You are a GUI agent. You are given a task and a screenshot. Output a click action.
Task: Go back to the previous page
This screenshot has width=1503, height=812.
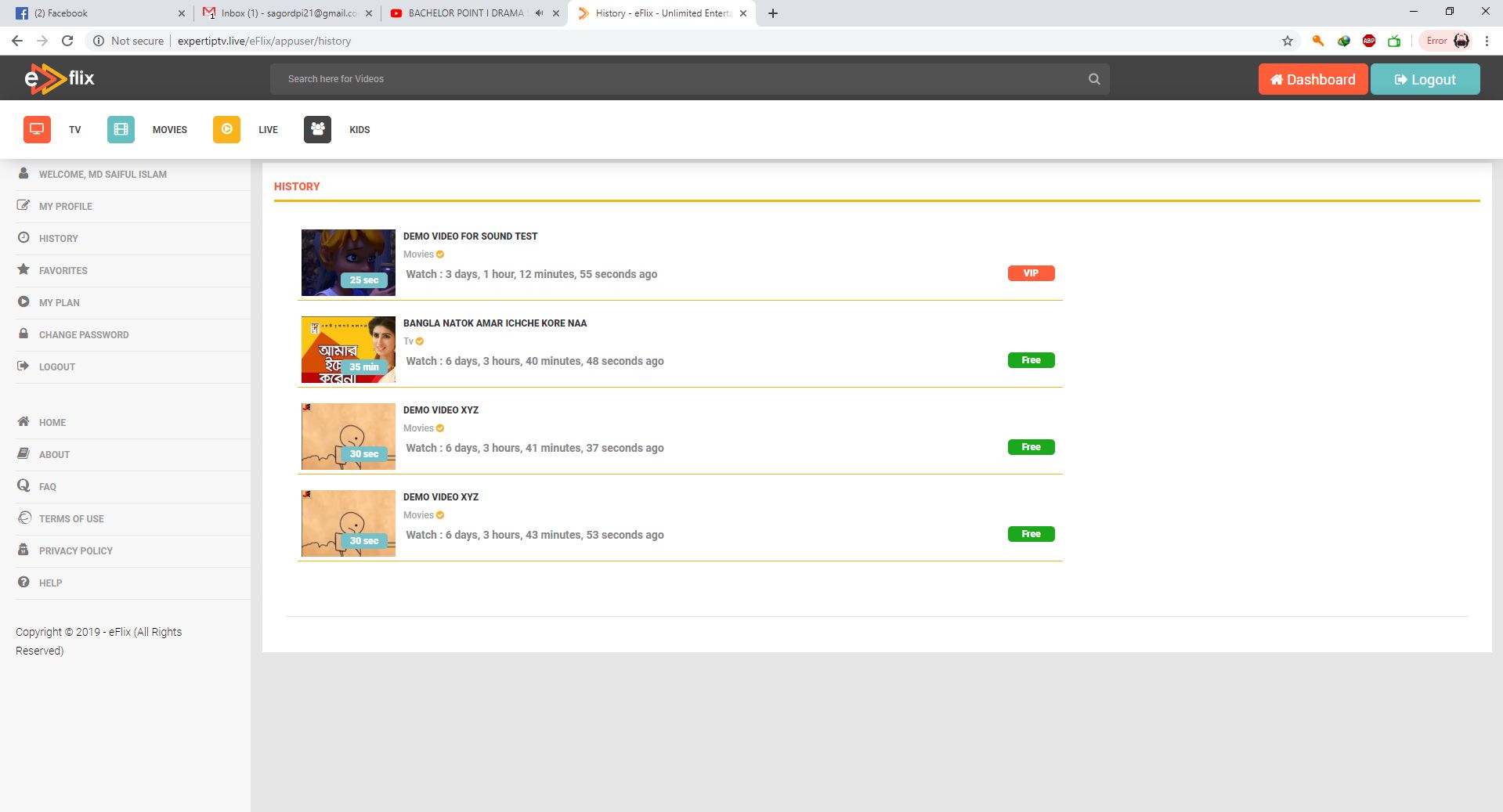(x=17, y=41)
